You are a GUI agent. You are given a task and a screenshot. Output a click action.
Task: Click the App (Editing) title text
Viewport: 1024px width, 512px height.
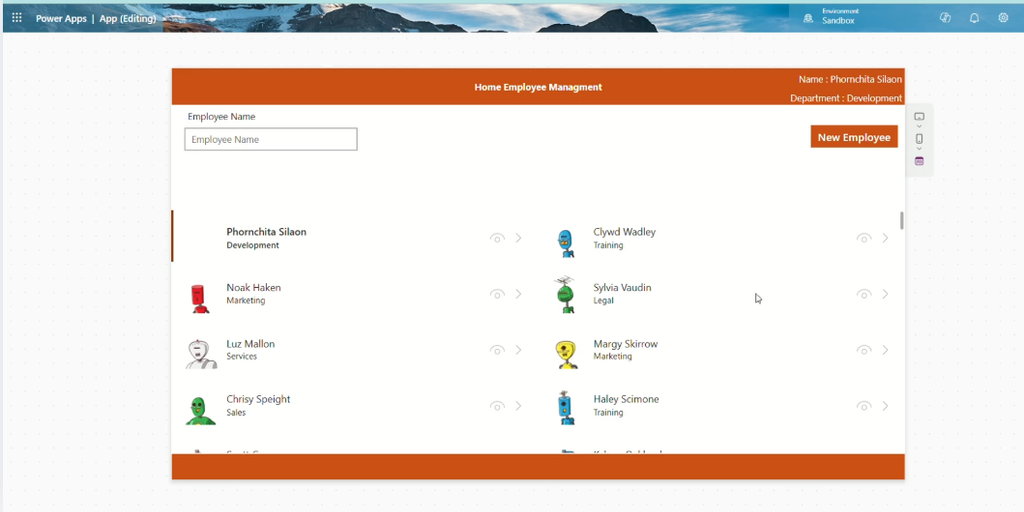coord(127,18)
